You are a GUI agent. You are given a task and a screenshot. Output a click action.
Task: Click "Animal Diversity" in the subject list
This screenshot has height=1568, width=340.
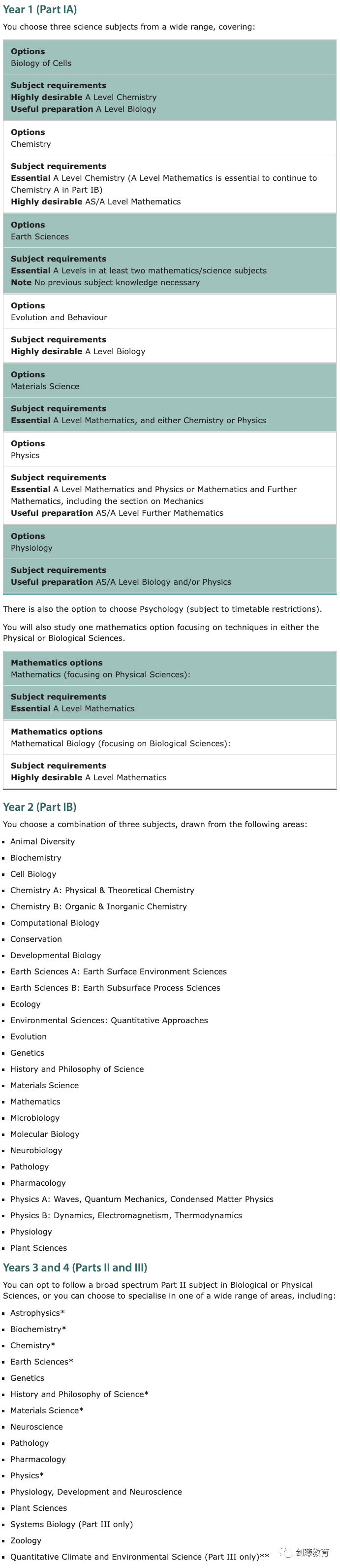(43, 841)
